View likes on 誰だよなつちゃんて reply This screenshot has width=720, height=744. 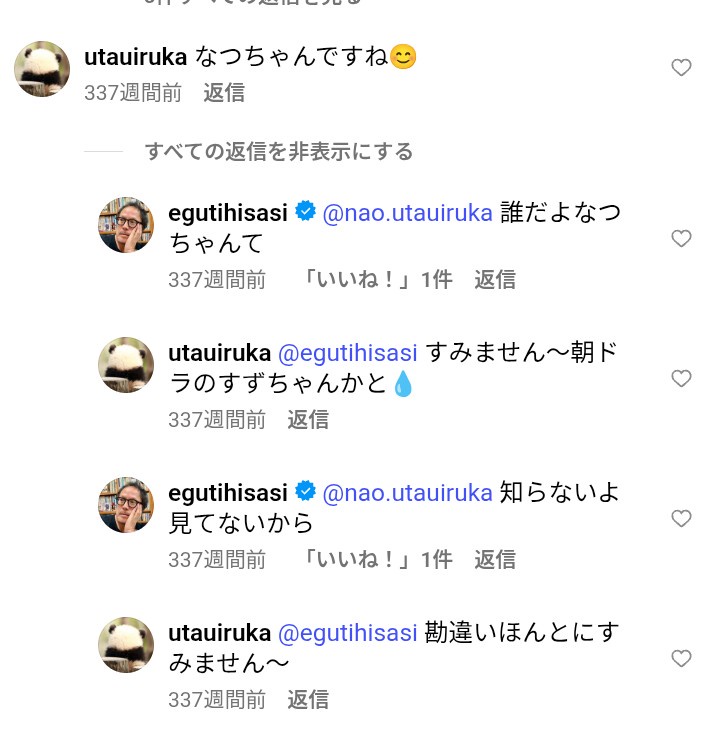377,280
